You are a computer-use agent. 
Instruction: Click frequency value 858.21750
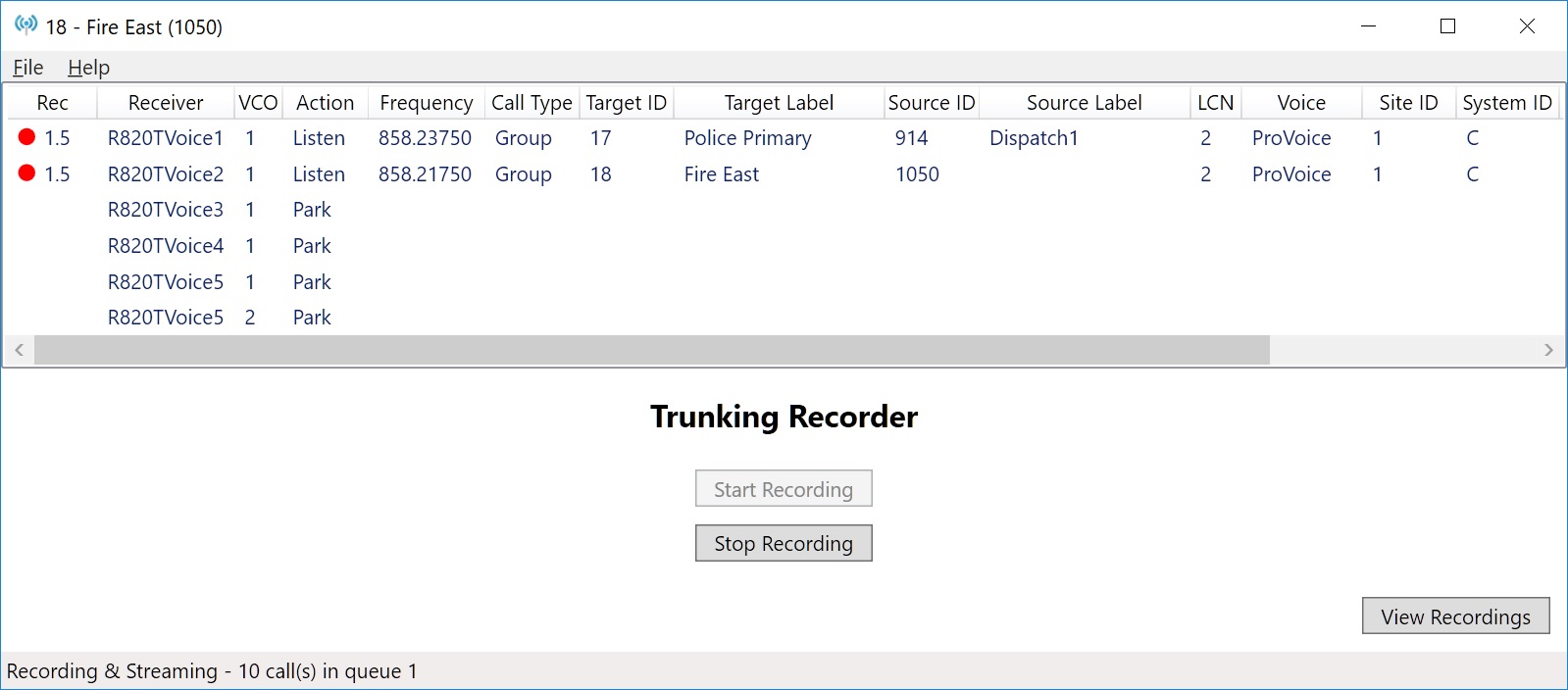(x=425, y=174)
